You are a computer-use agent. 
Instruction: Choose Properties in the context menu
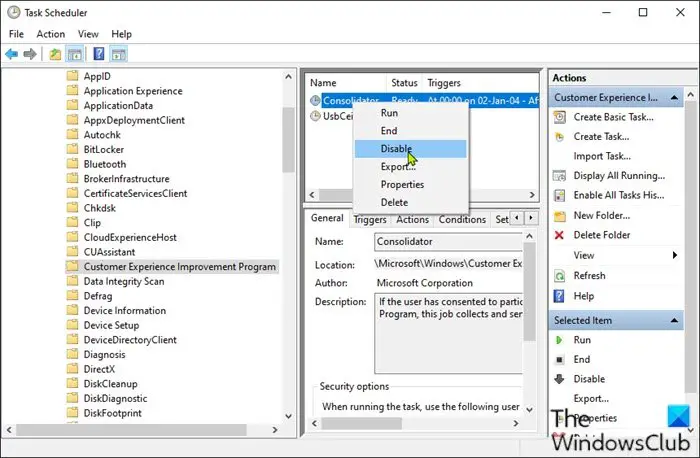411,184
